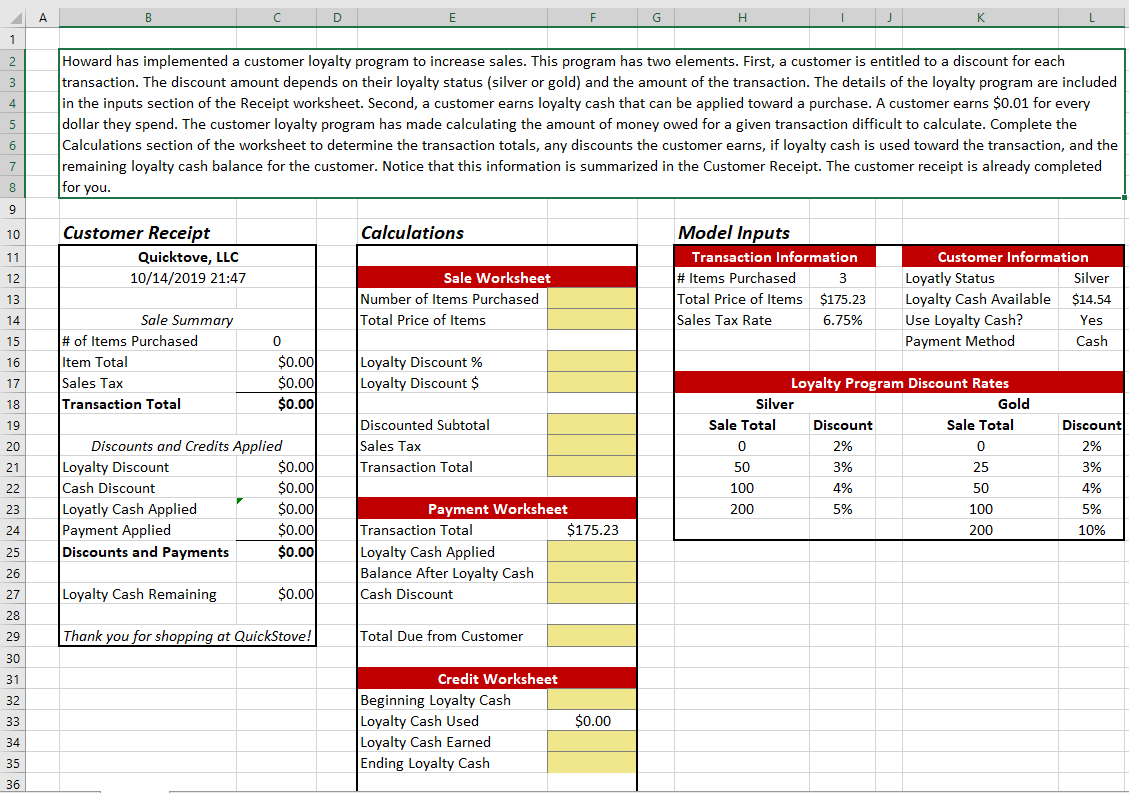Select the Silver column heading cell
Viewport: 1129px width, 793px height.
[x=775, y=404]
